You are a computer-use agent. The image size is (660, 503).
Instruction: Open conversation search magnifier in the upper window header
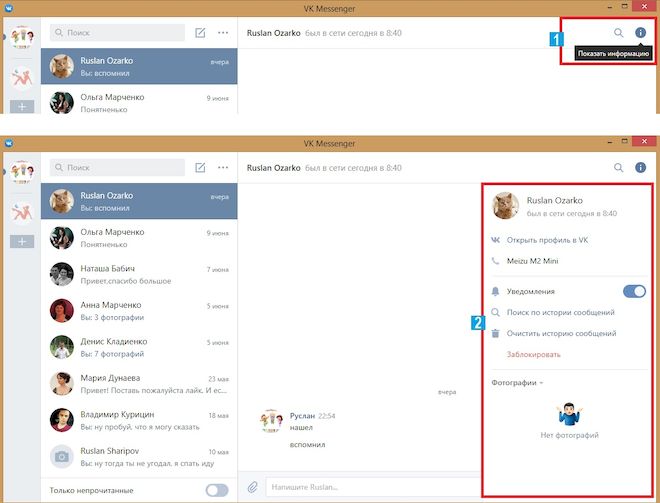[x=618, y=32]
